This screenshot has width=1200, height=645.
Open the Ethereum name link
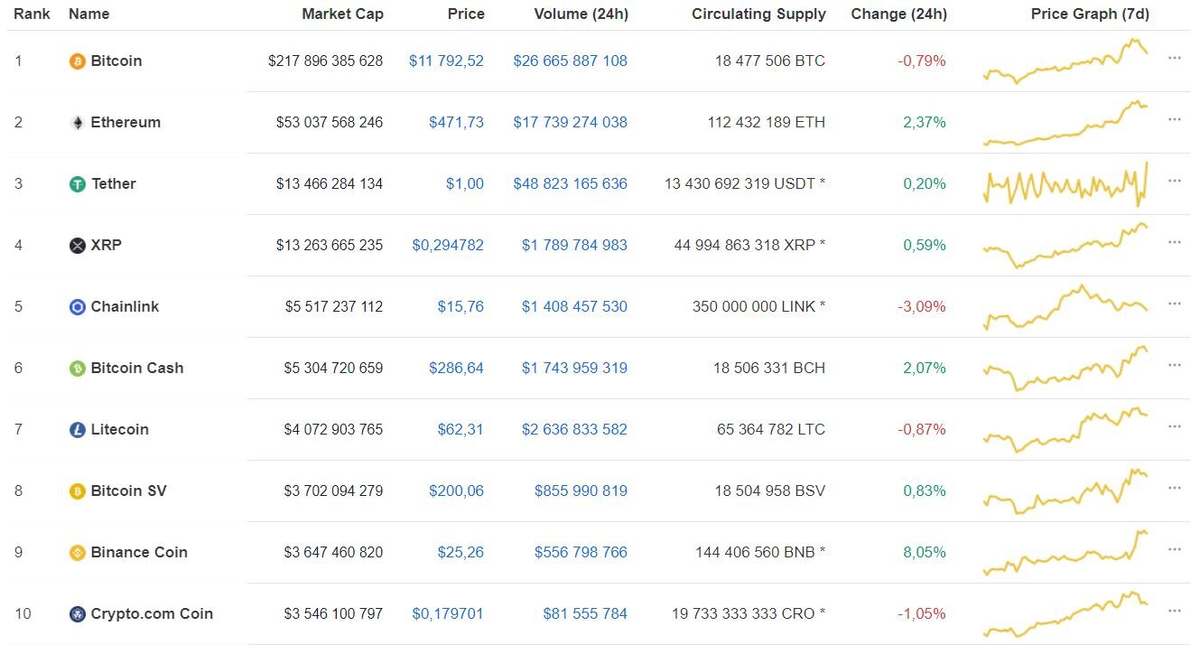click(126, 123)
